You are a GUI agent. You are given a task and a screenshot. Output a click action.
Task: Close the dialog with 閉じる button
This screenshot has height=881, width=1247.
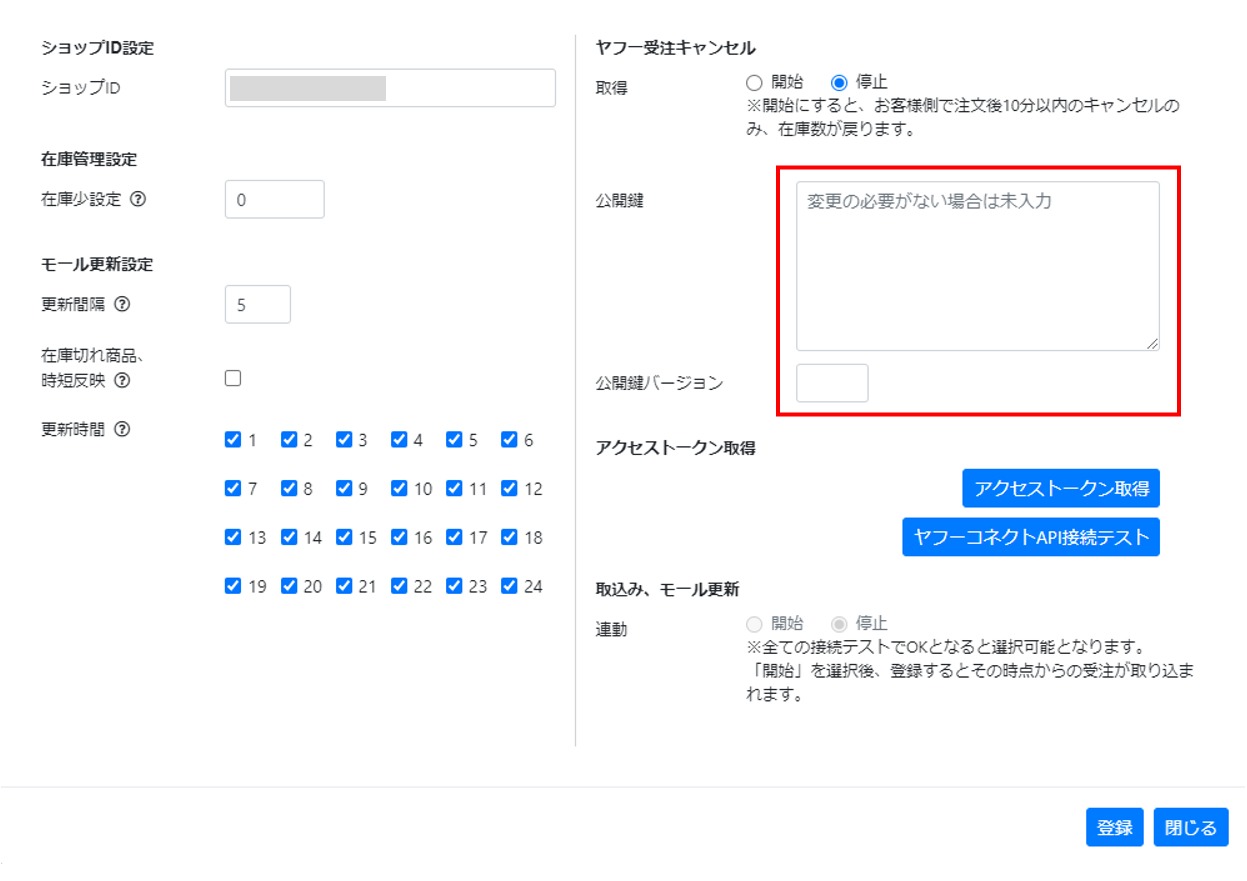(x=1191, y=827)
